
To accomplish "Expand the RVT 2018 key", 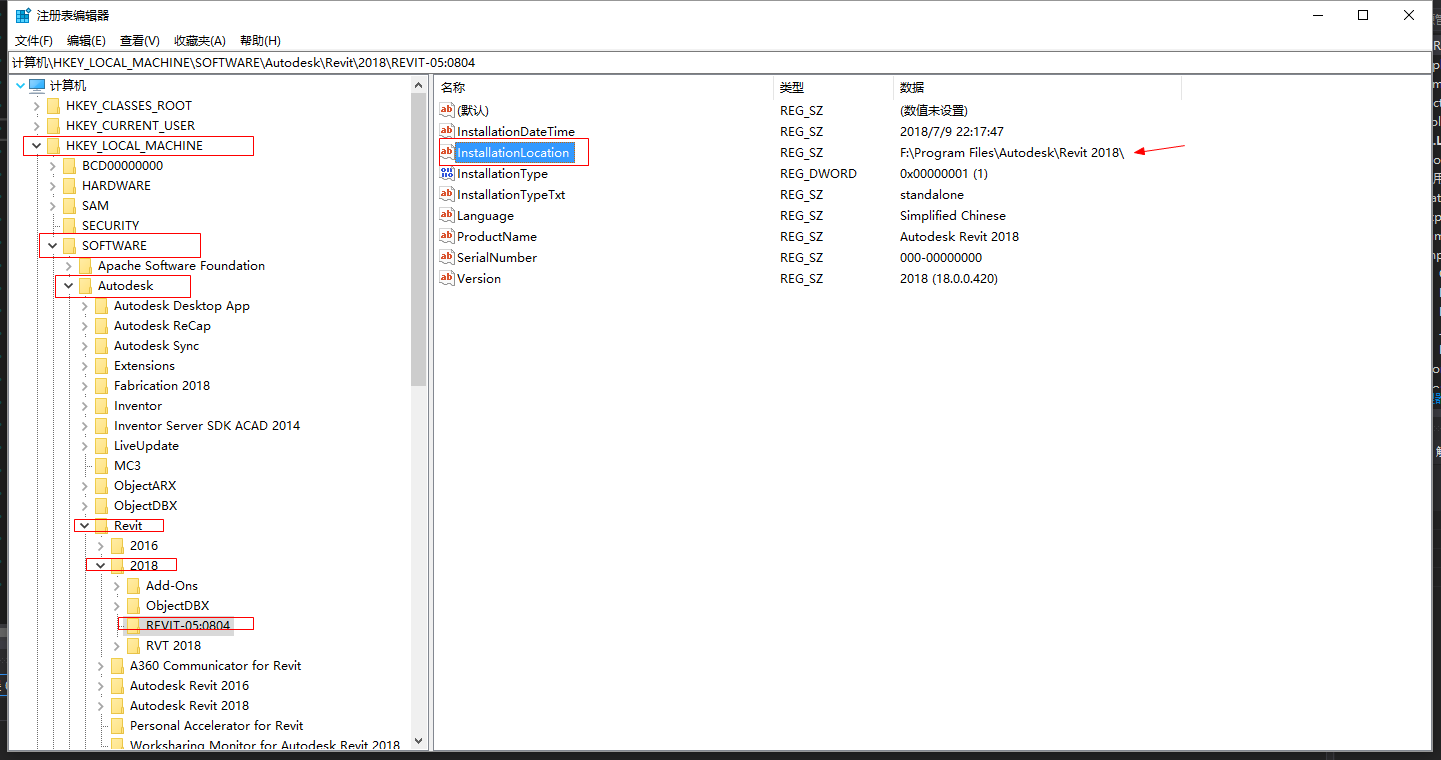I will click(117, 646).
